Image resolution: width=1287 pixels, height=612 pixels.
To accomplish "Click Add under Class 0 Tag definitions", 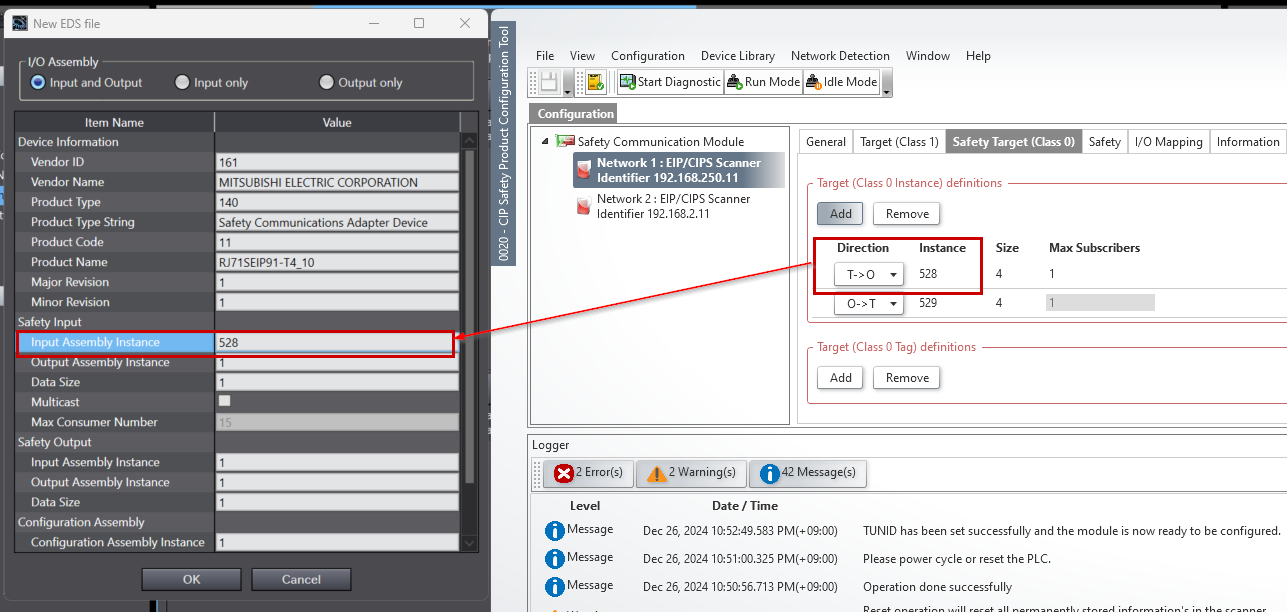I will pos(841,378).
